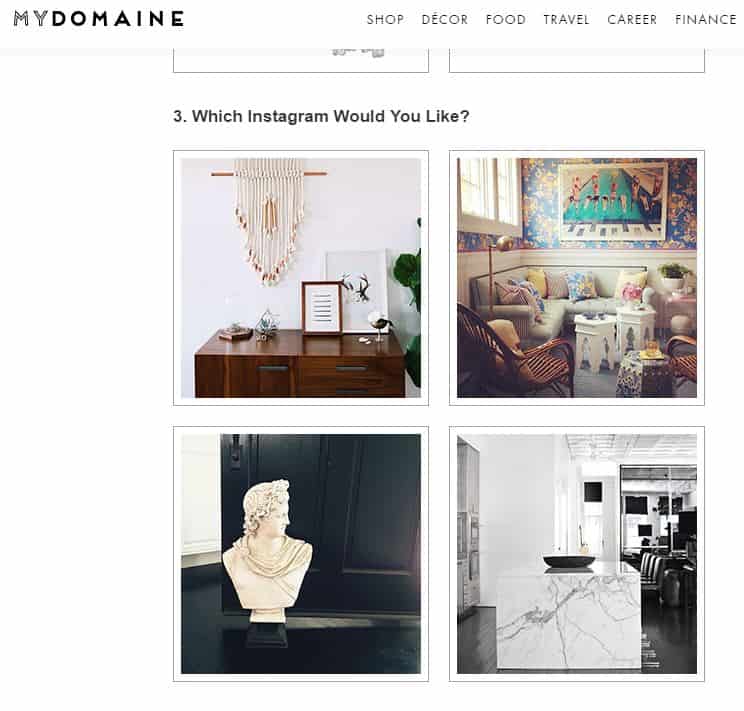Navigate to the TRAVEL section

(x=566, y=19)
